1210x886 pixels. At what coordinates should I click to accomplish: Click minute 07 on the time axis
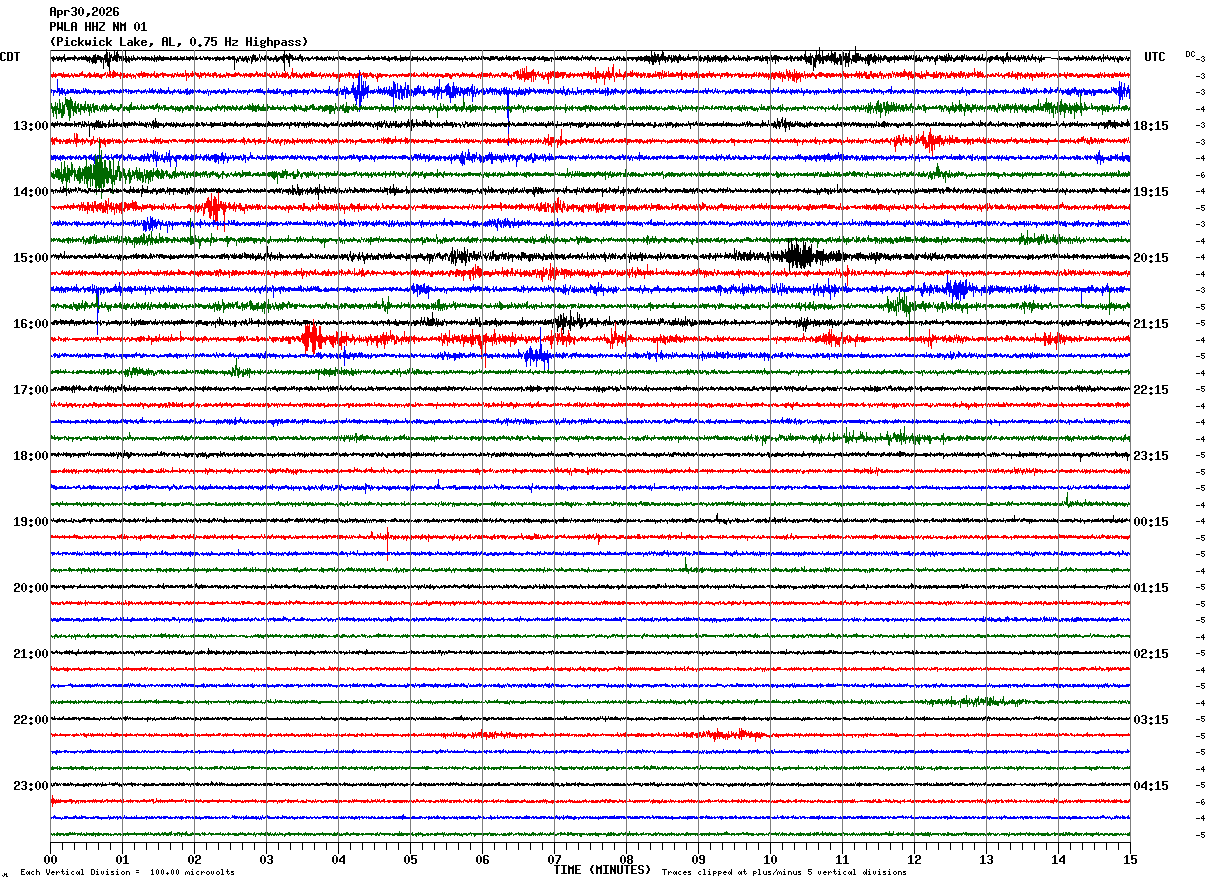(554, 859)
